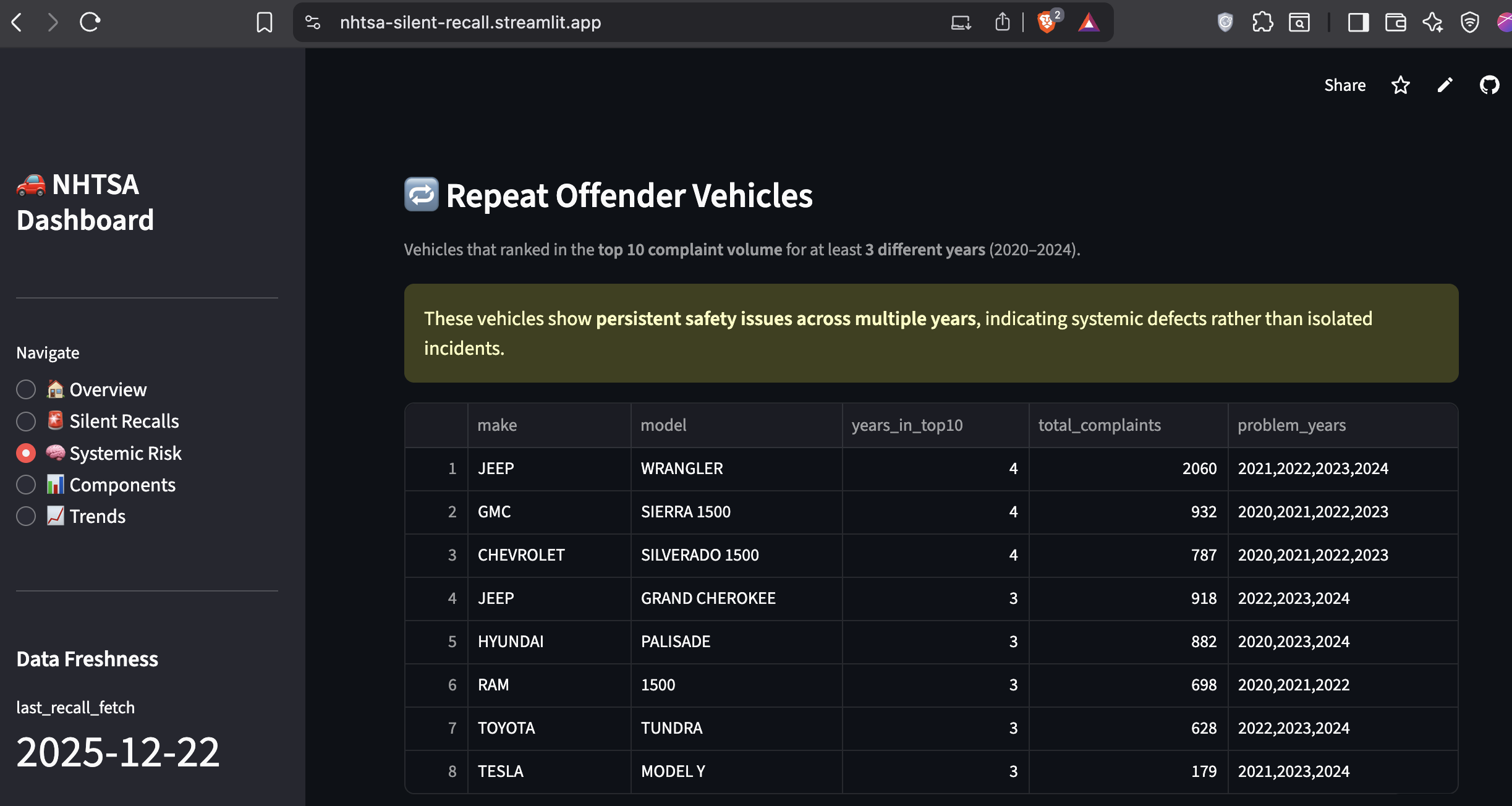Click the address bar URL
Viewport: 1512px width, 806px height.
pyautogui.click(x=470, y=22)
